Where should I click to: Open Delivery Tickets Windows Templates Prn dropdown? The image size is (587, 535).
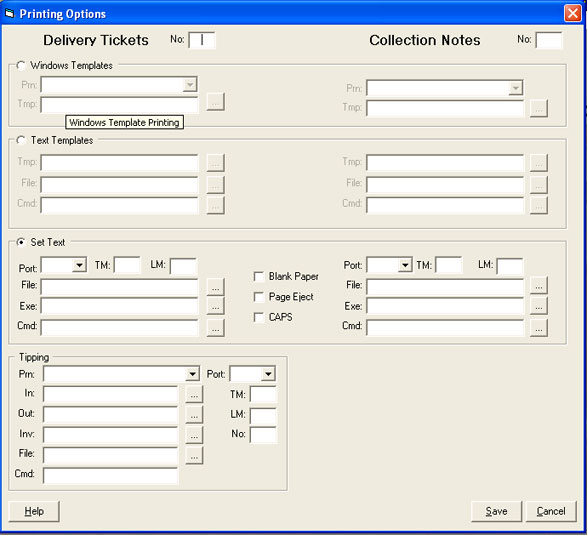point(190,85)
